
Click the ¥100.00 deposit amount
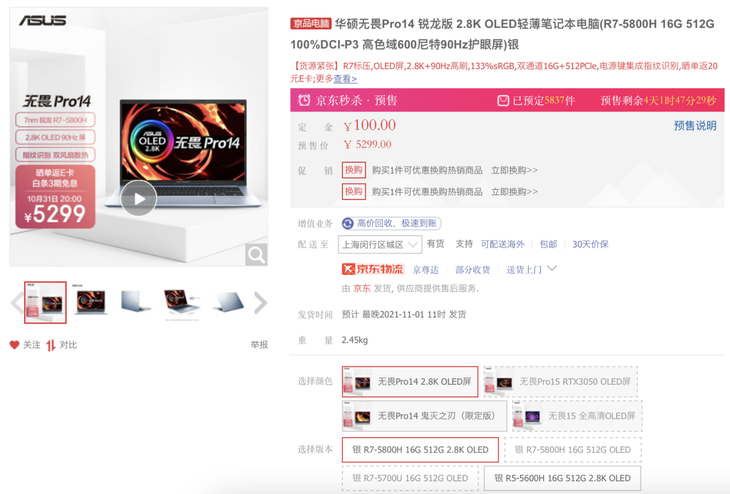click(x=370, y=125)
